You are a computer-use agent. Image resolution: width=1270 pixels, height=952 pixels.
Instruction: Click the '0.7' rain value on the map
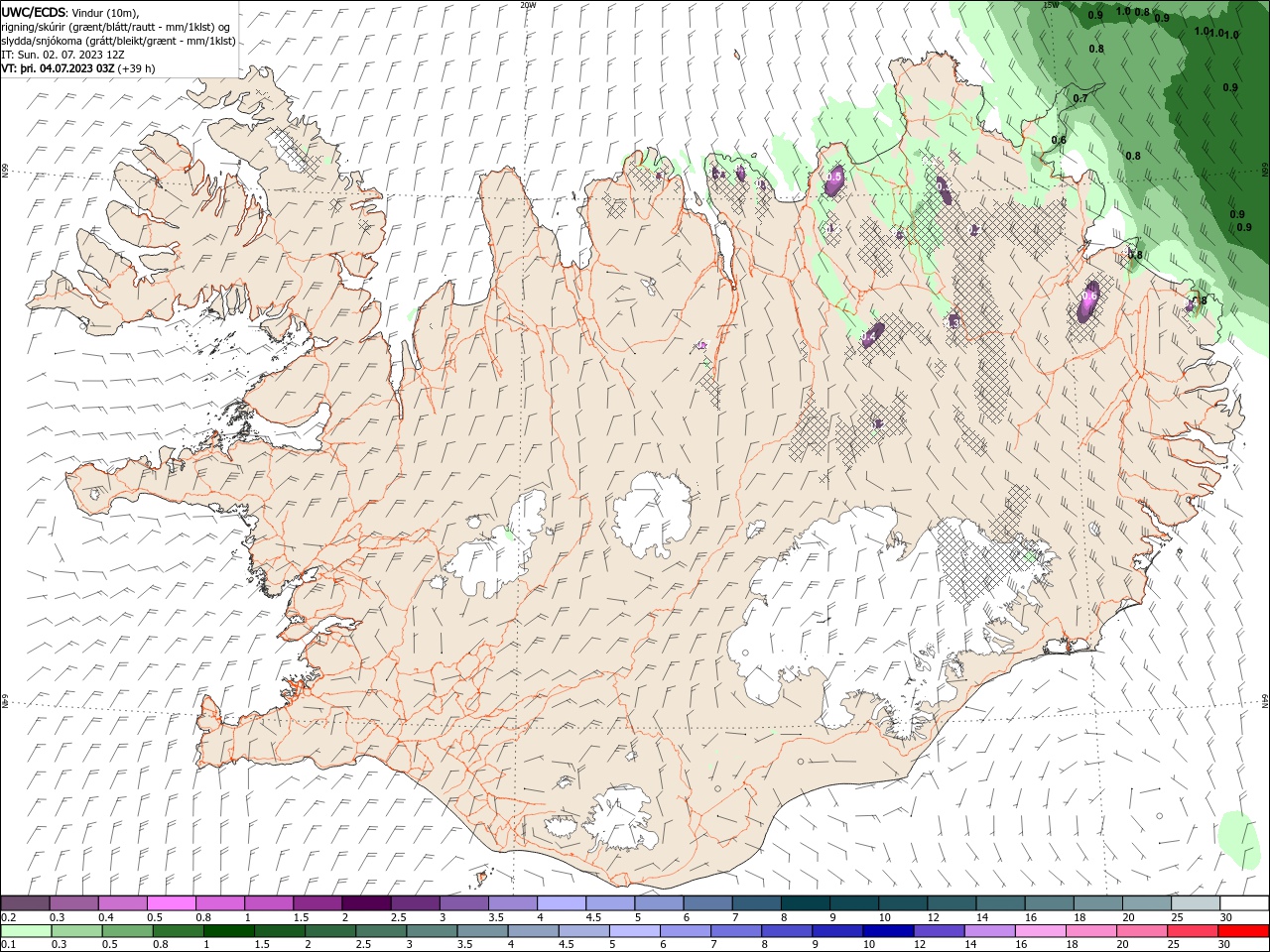click(1080, 98)
